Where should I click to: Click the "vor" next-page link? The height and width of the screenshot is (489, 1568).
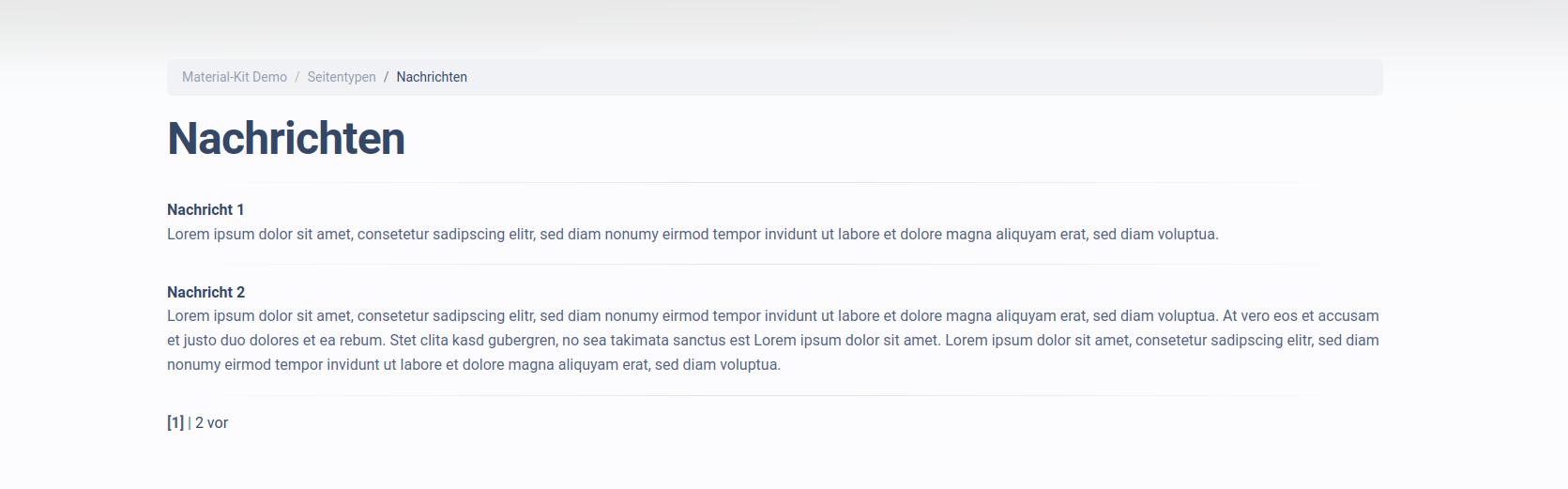click(x=218, y=423)
